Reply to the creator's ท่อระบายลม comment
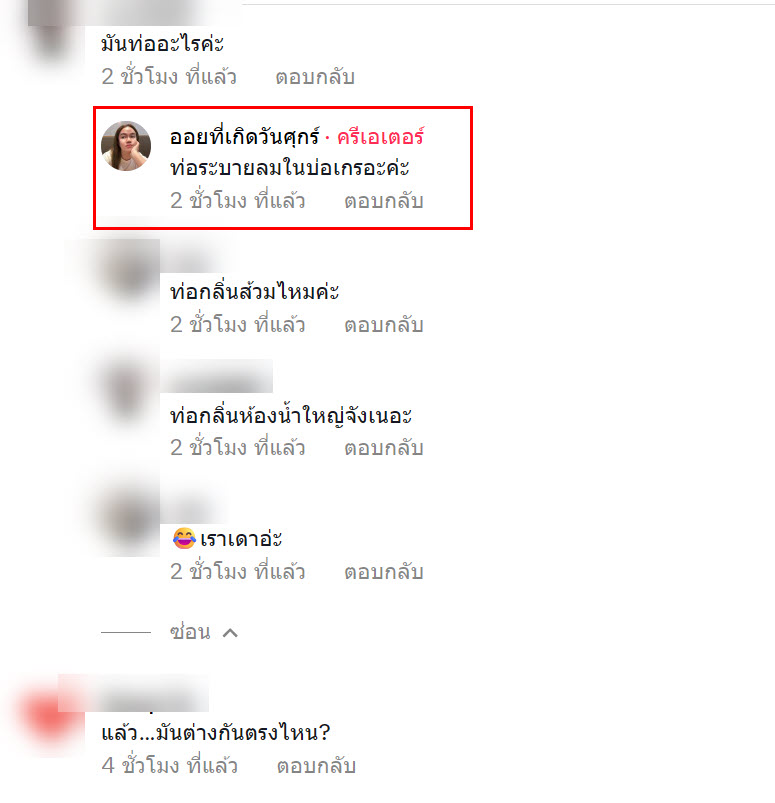The width and height of the screenshot is (775, 803). [384, 201]
